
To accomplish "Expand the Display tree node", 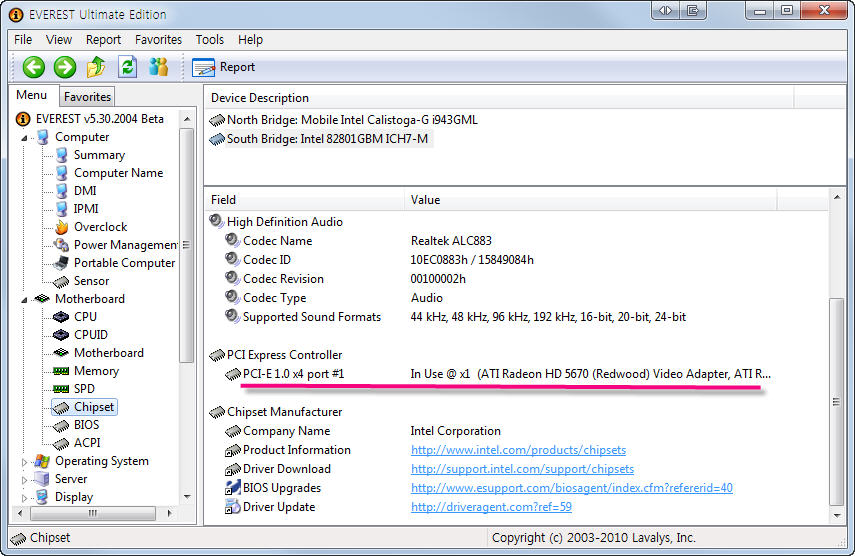I will [x=24, y=498].
